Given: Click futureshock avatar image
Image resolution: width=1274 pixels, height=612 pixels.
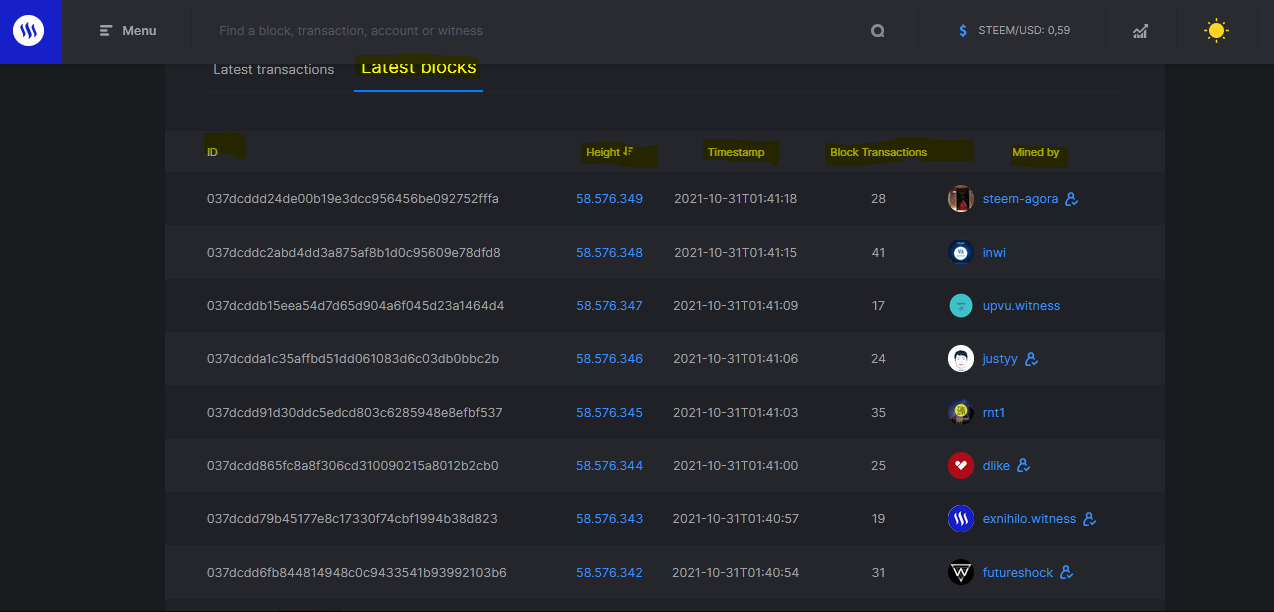Looking at the screenshot, I should coord(961,573).
